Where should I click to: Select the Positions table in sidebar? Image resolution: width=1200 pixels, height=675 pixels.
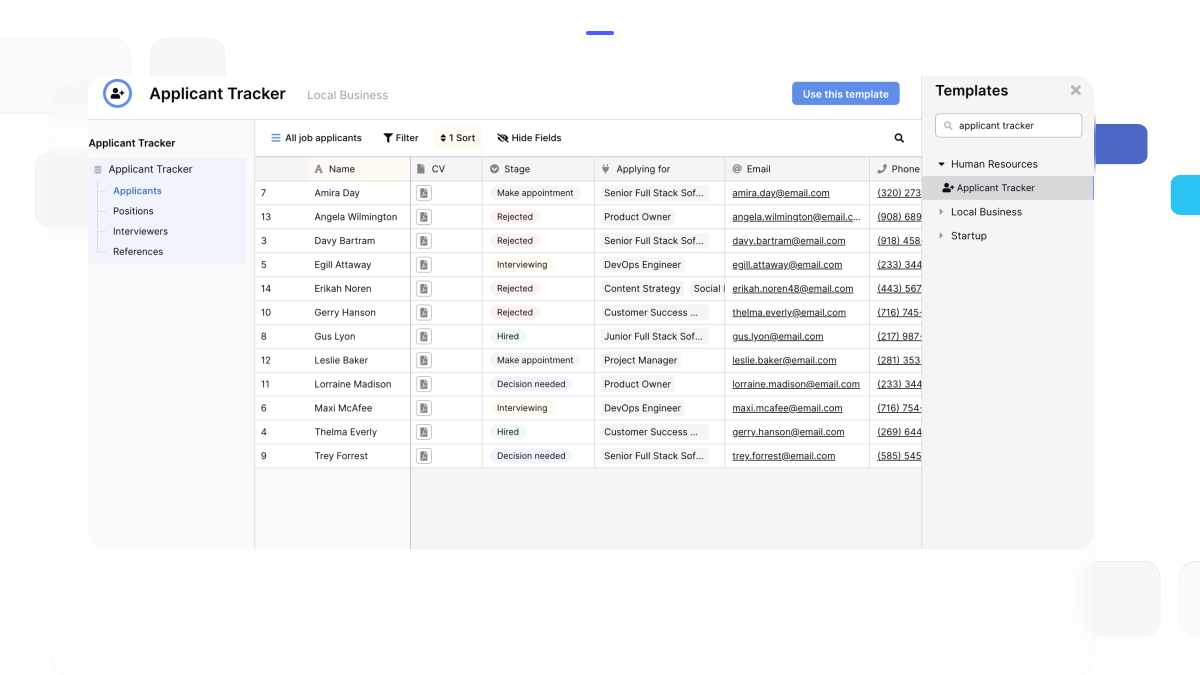[133, 211]
